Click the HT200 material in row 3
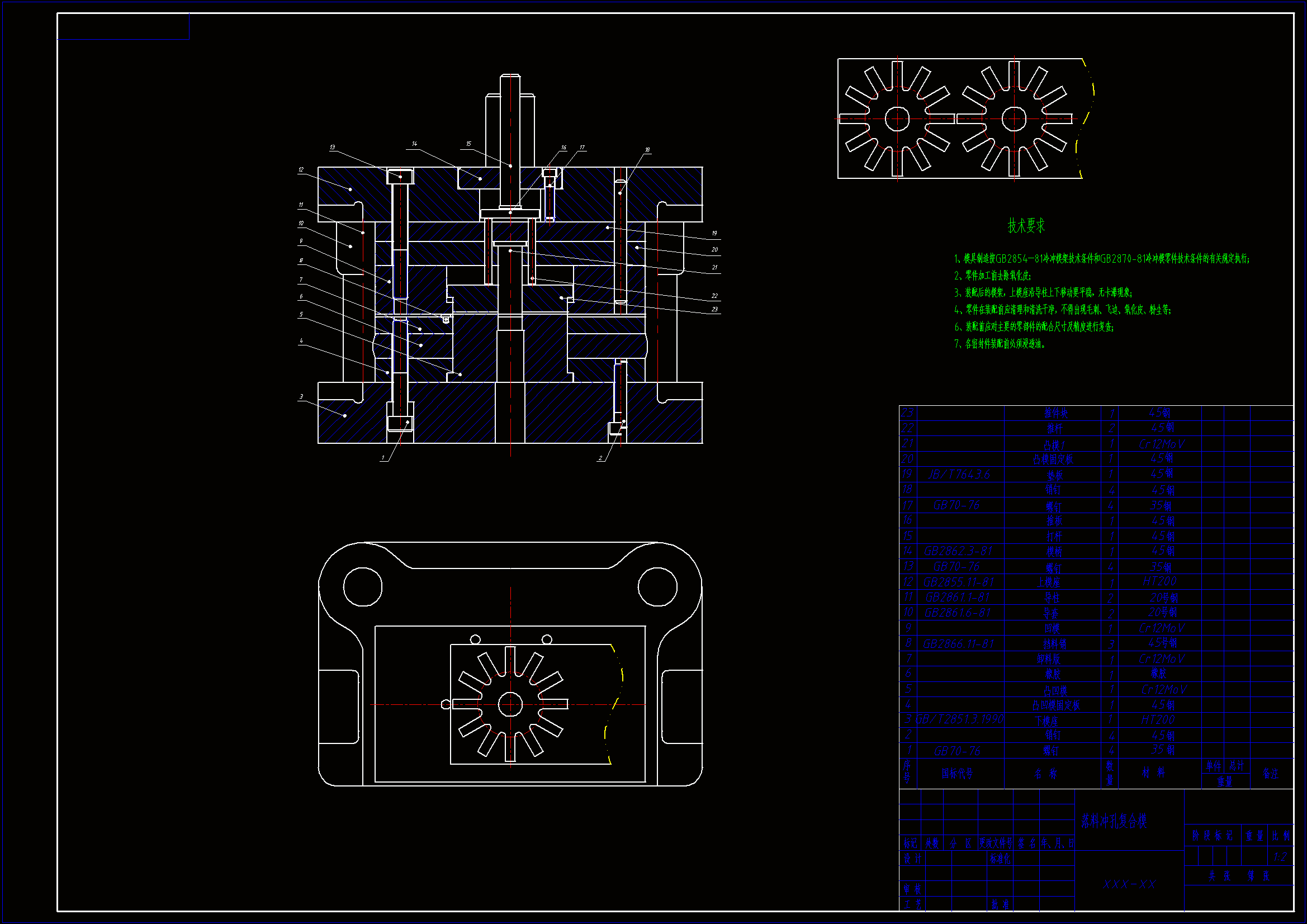Screen dimensions: 1307x924 (1157, 719)
